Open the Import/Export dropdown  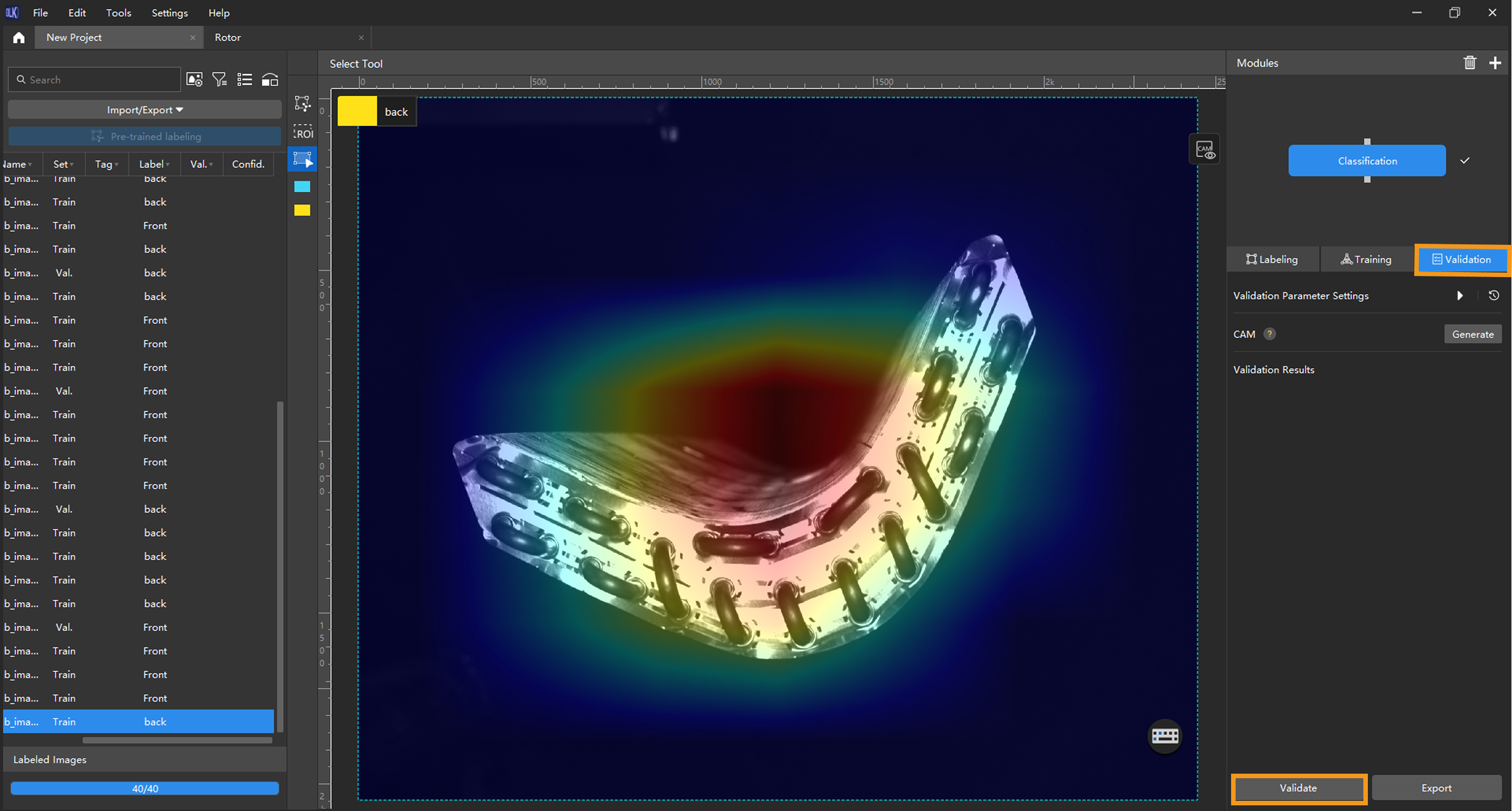144,110
